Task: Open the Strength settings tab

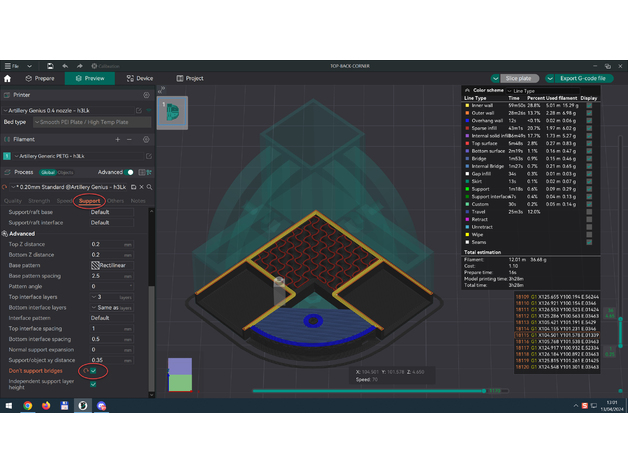Action: pos(39,200)
